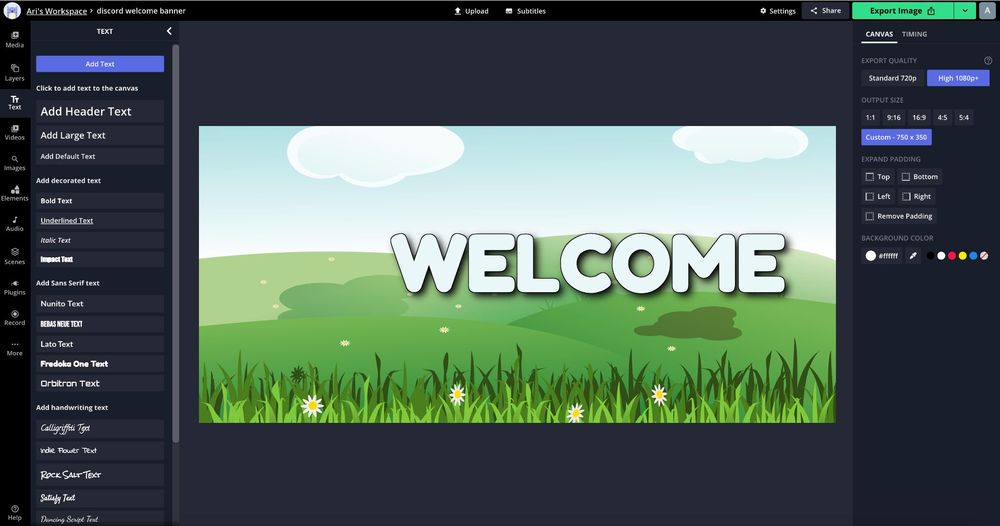The width and height of the screenshot is (1000, 526).
Task: Pick the eyedropper color tool
Action: pyautogui.click(x=913, y=256)
